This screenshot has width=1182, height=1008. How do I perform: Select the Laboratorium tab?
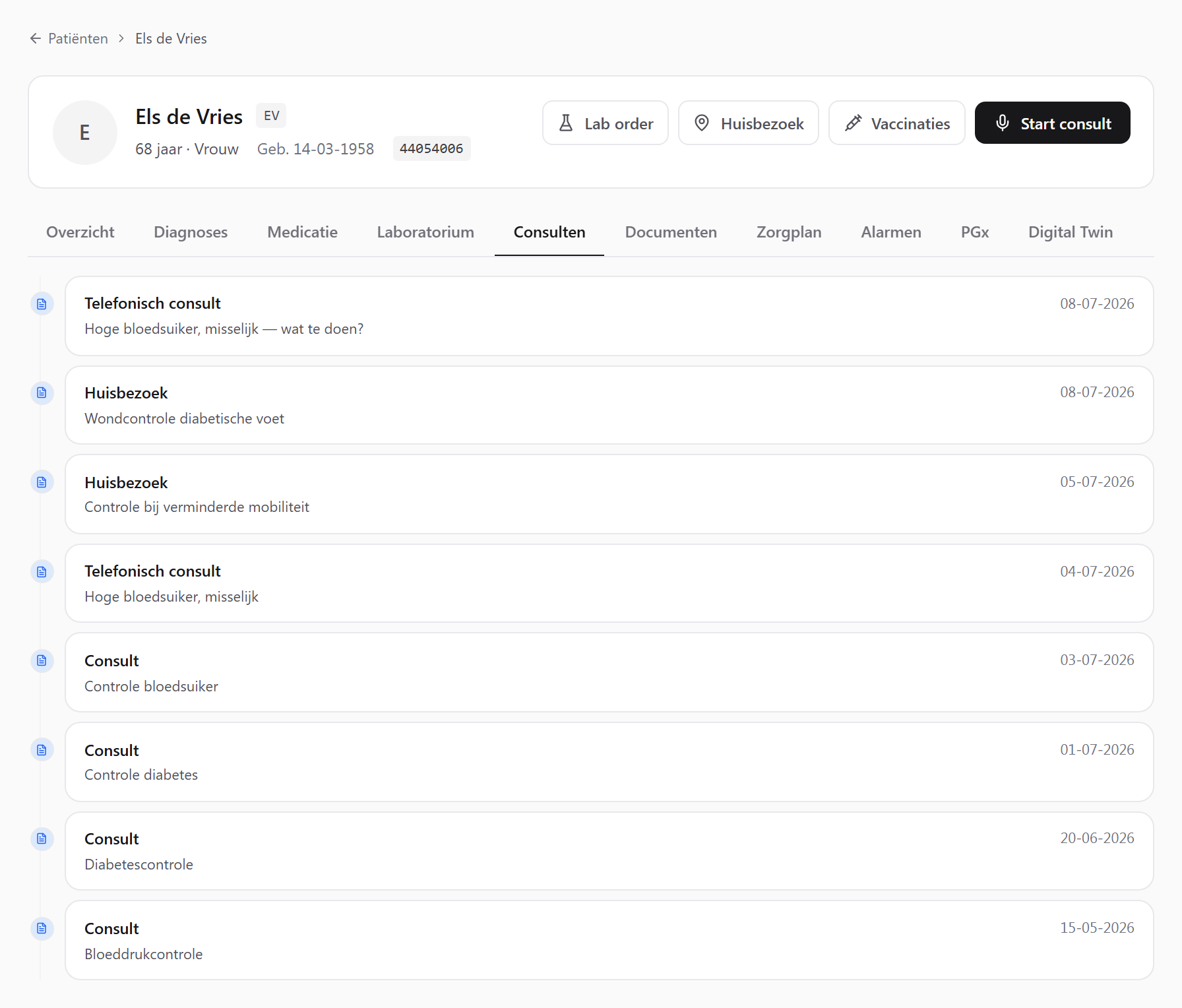tap(425, 232)
